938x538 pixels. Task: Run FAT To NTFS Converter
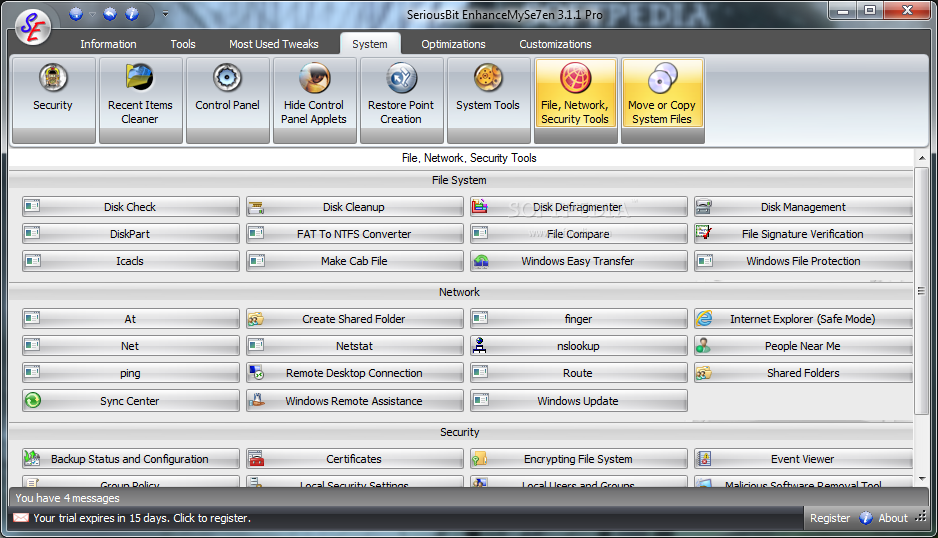355,234
